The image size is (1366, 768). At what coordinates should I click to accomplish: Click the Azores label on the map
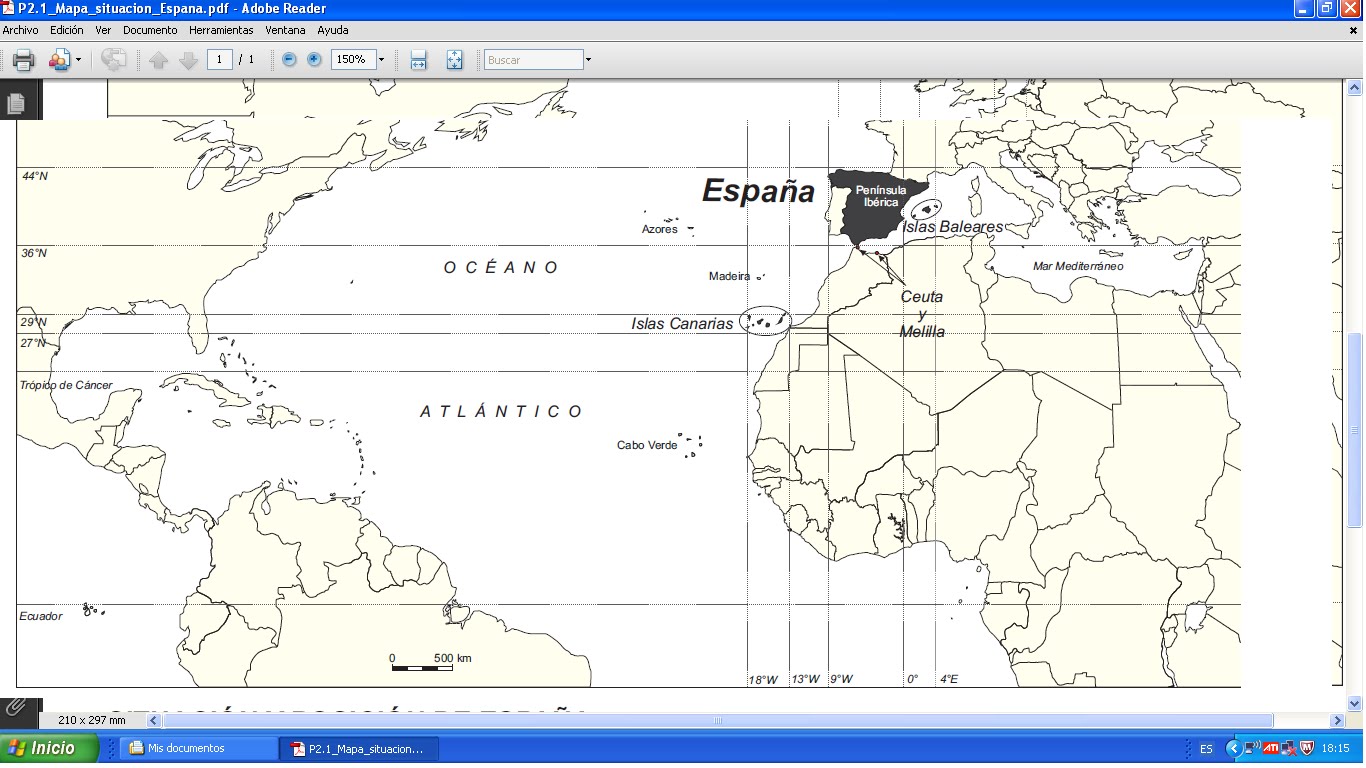pyautogui.click(x=660, y=229)
